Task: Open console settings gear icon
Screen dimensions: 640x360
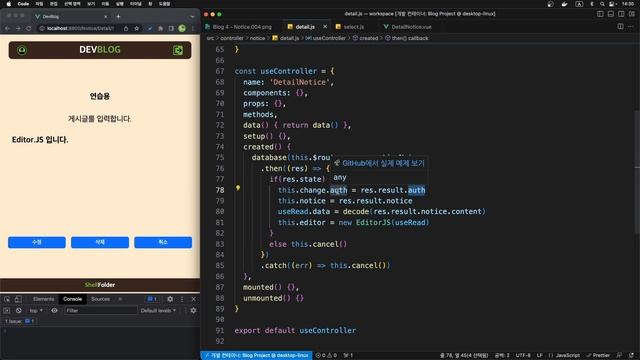Action: 193,311
